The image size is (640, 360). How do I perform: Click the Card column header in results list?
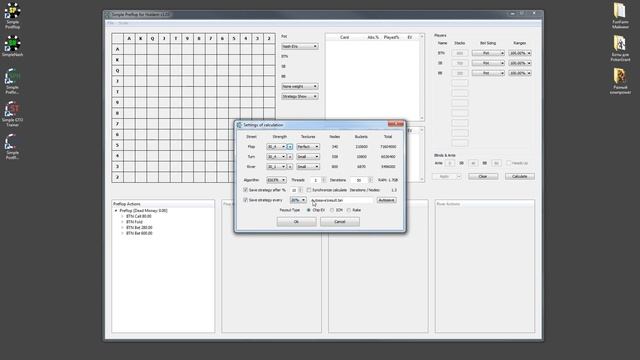coord(344,37)
